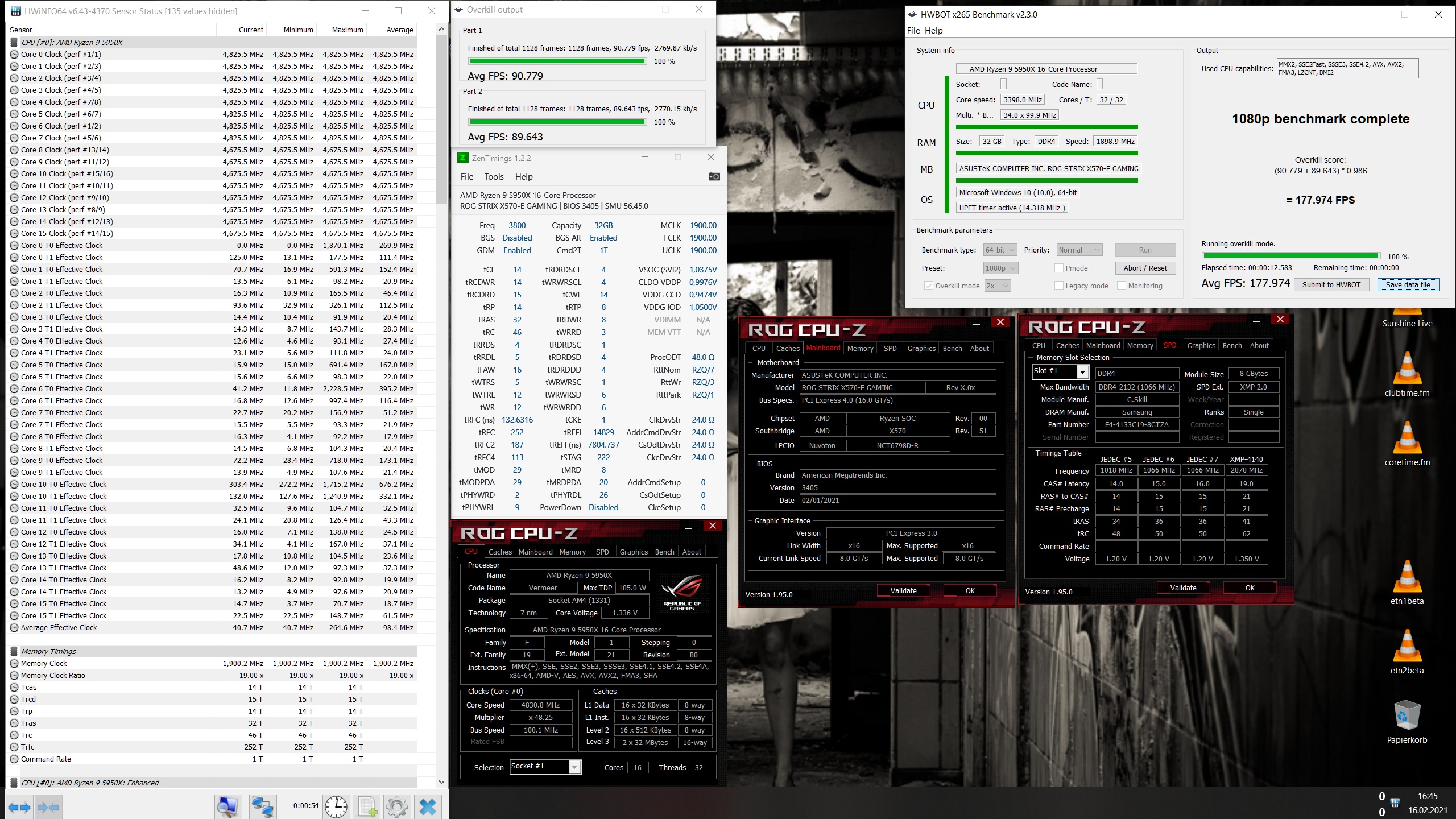Open HWiNFO sensor settings gear
1456x819 pixels.
[x=397, y=807]
